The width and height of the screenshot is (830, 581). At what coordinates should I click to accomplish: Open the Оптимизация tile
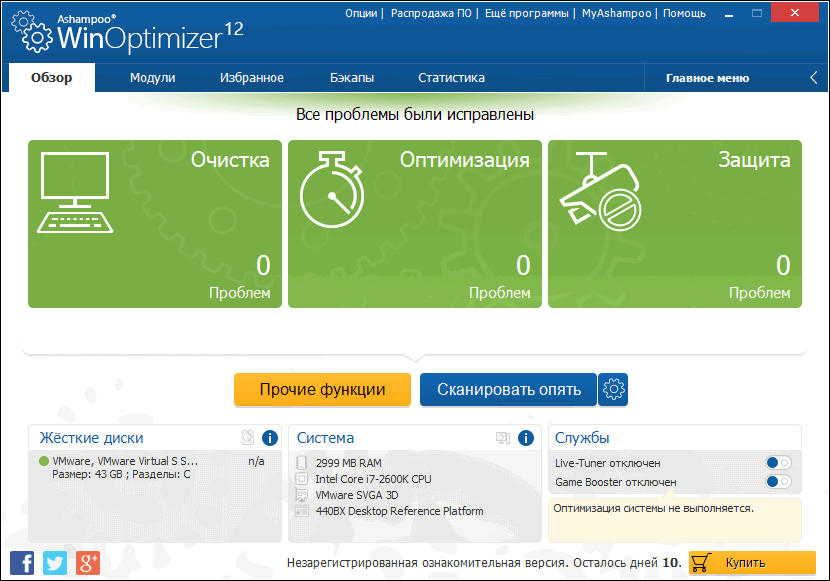point(415,224)
